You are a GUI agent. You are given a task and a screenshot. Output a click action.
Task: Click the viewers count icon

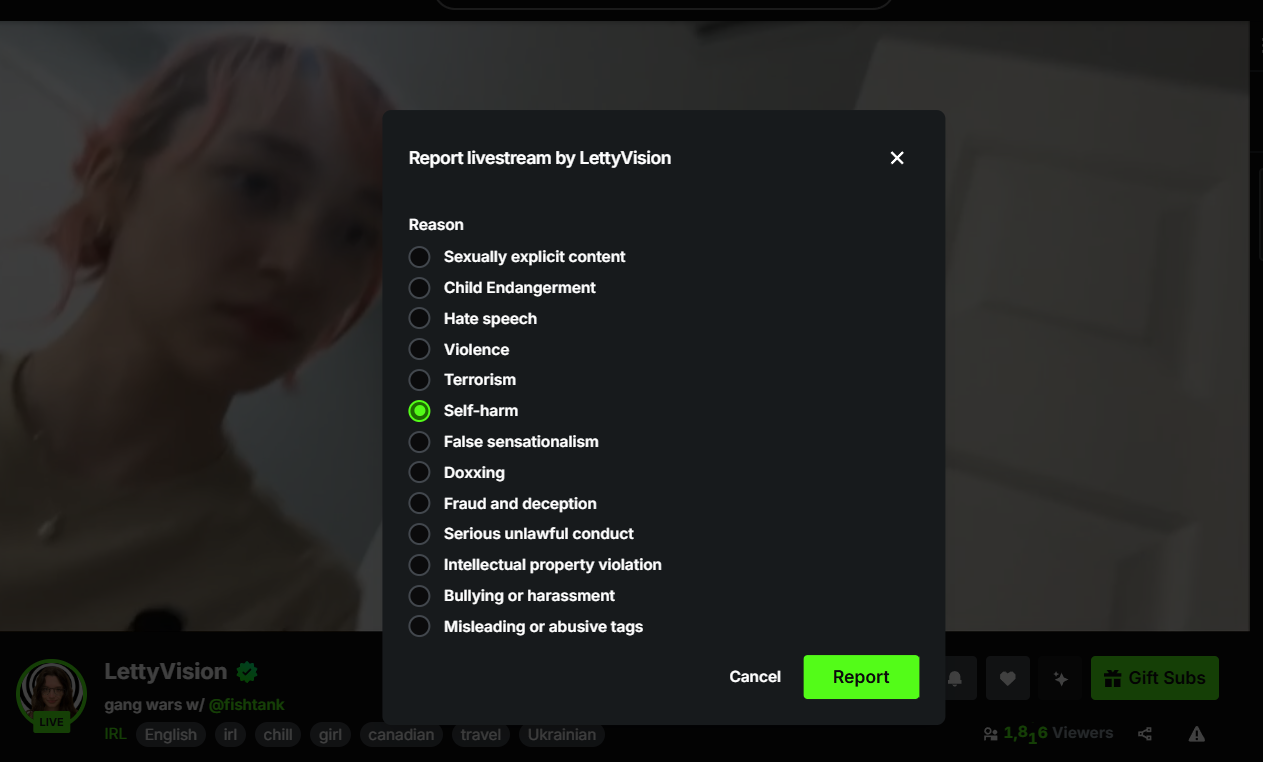[991, 734]
